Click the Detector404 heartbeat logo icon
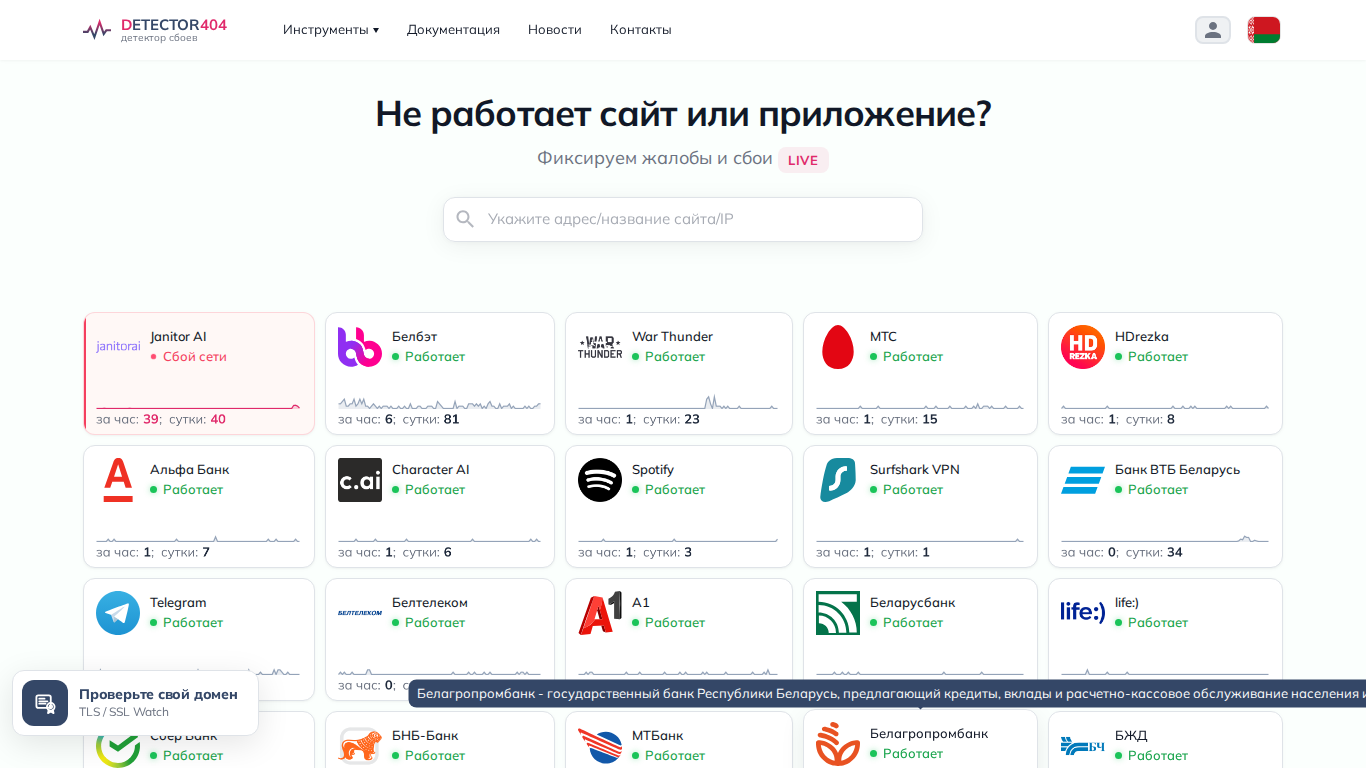The image size is (1366, 768). click(97, 30)
